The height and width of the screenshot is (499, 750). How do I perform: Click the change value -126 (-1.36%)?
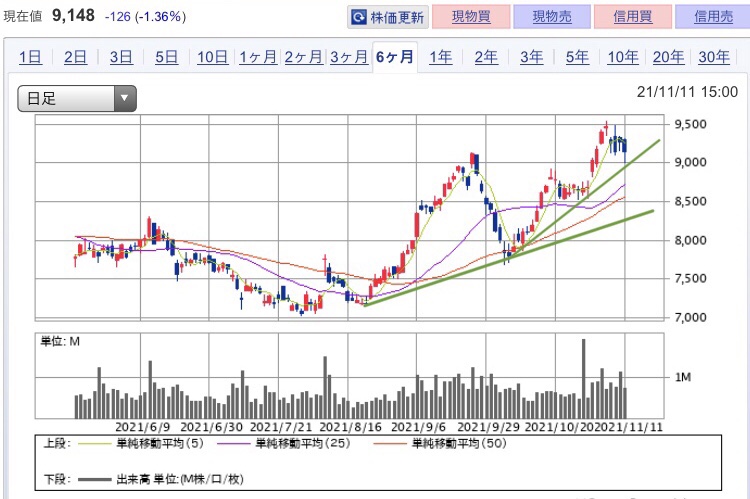pos(145,17)
